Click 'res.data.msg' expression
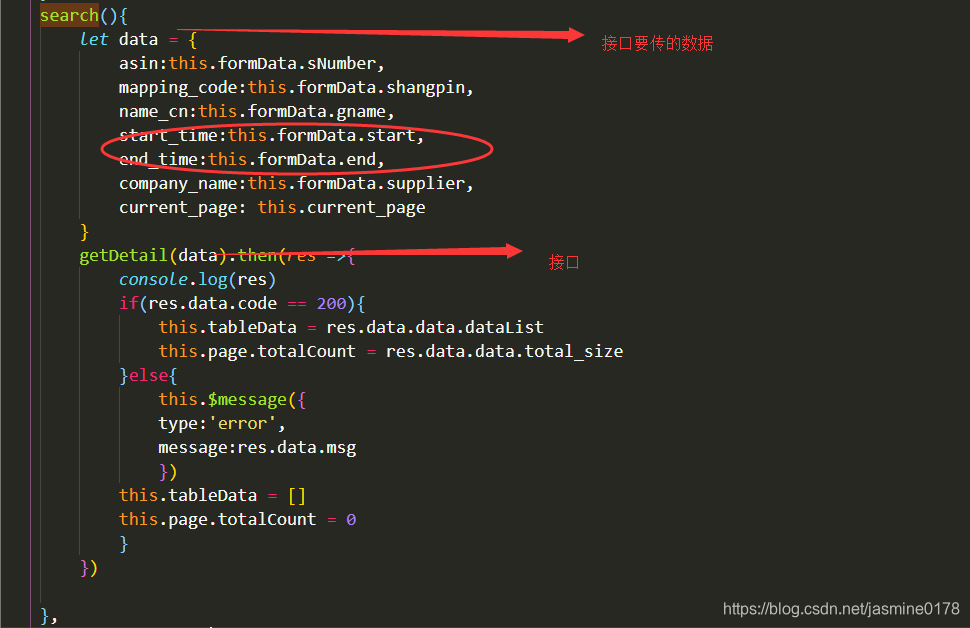Viewport: 970px width, 628px height. click(297, 448)
